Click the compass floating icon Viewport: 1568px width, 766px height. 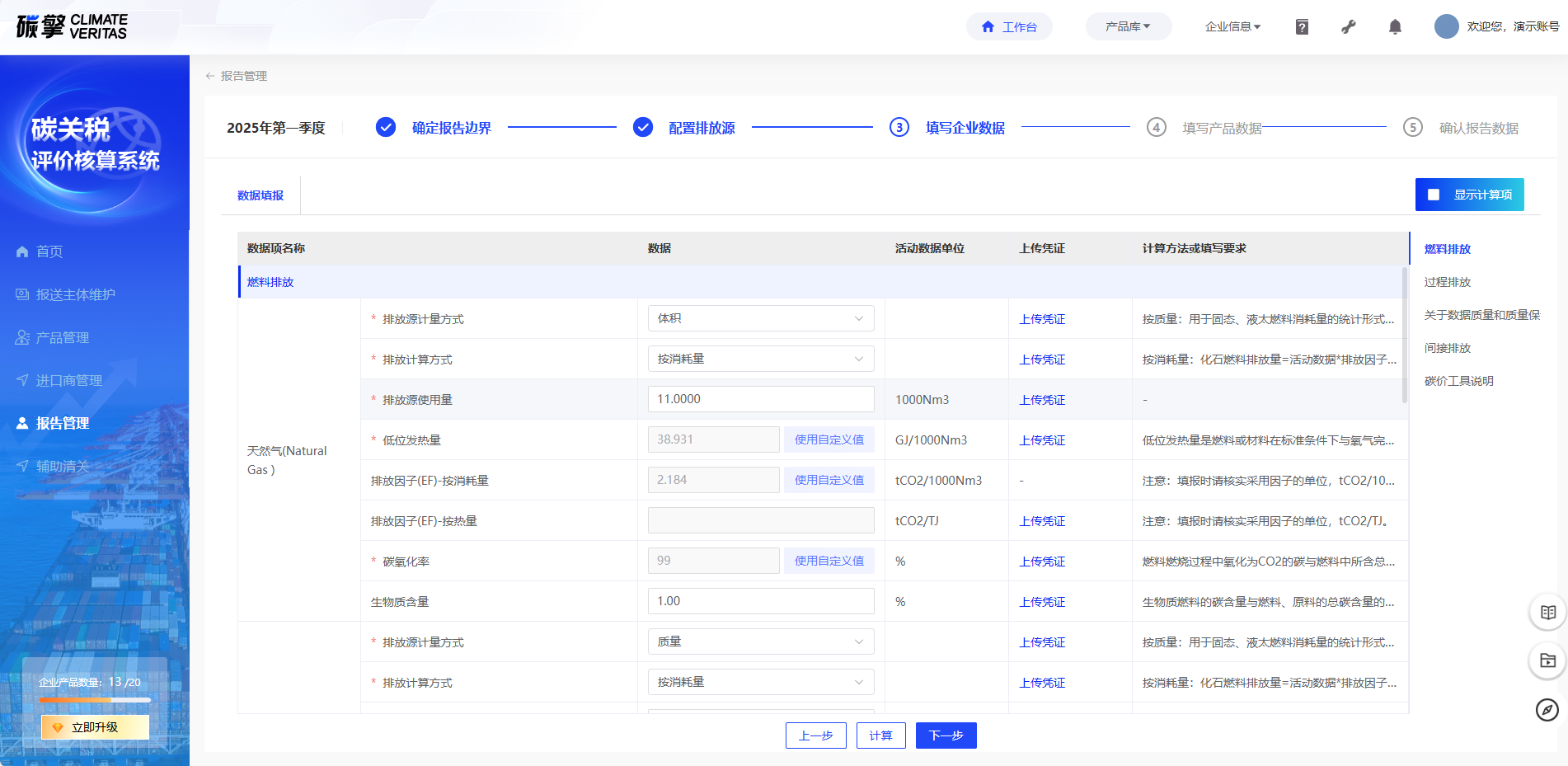(1547, 709)
